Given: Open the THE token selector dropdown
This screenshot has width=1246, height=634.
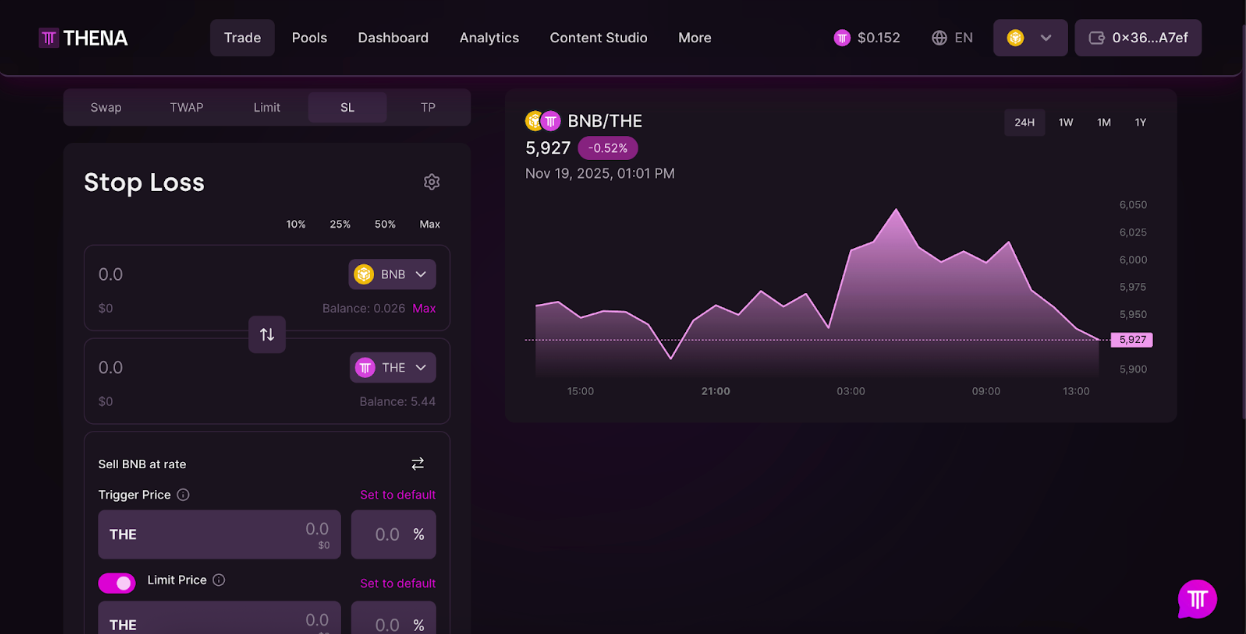Looking at the screenshot, I should click(392, 367).
